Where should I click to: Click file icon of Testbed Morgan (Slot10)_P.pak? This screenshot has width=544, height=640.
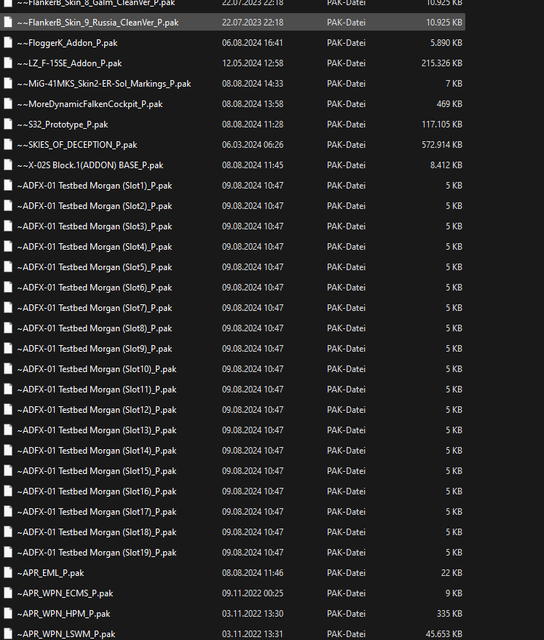coord(8,369)
